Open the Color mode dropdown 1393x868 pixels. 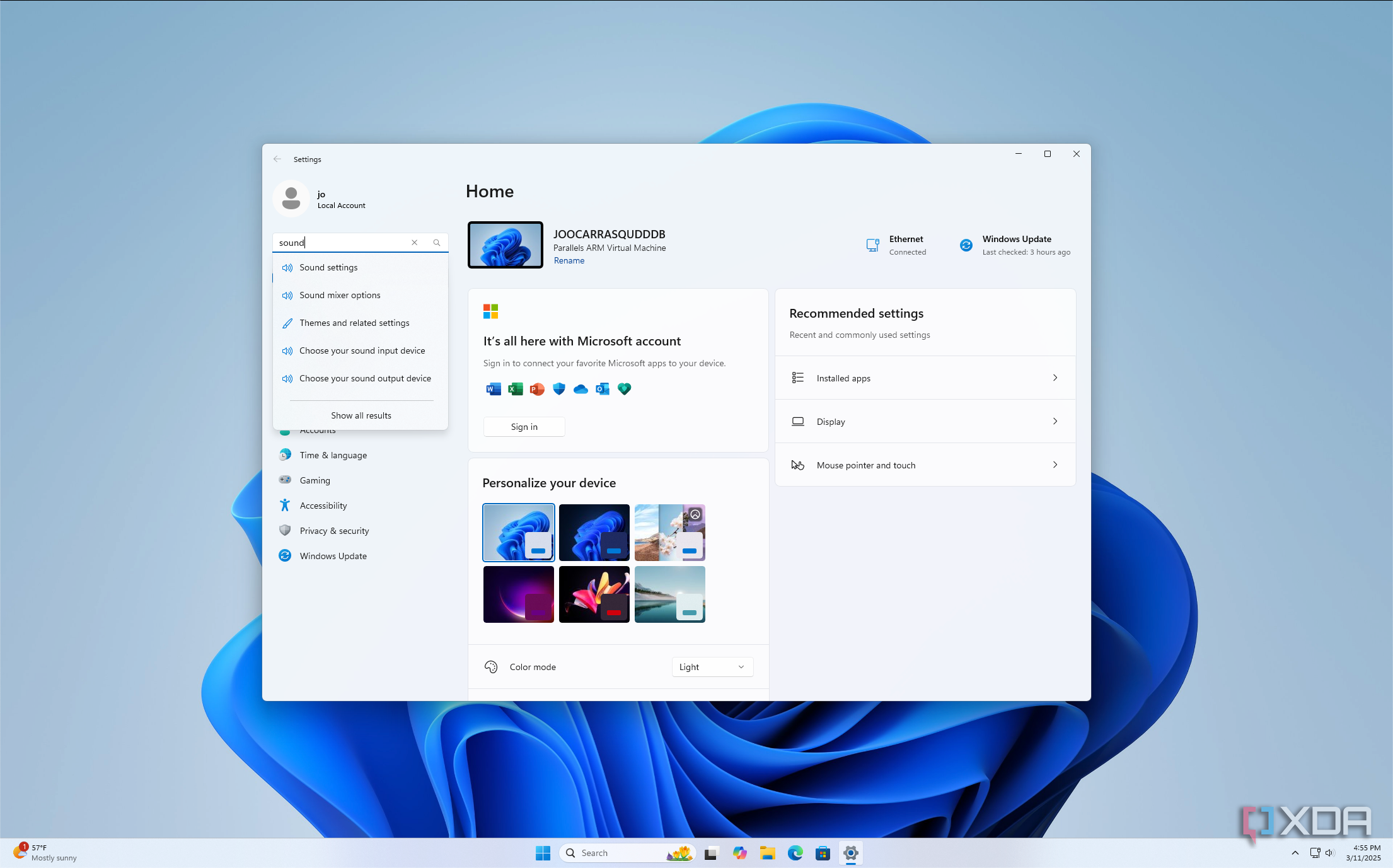(712, 667)
